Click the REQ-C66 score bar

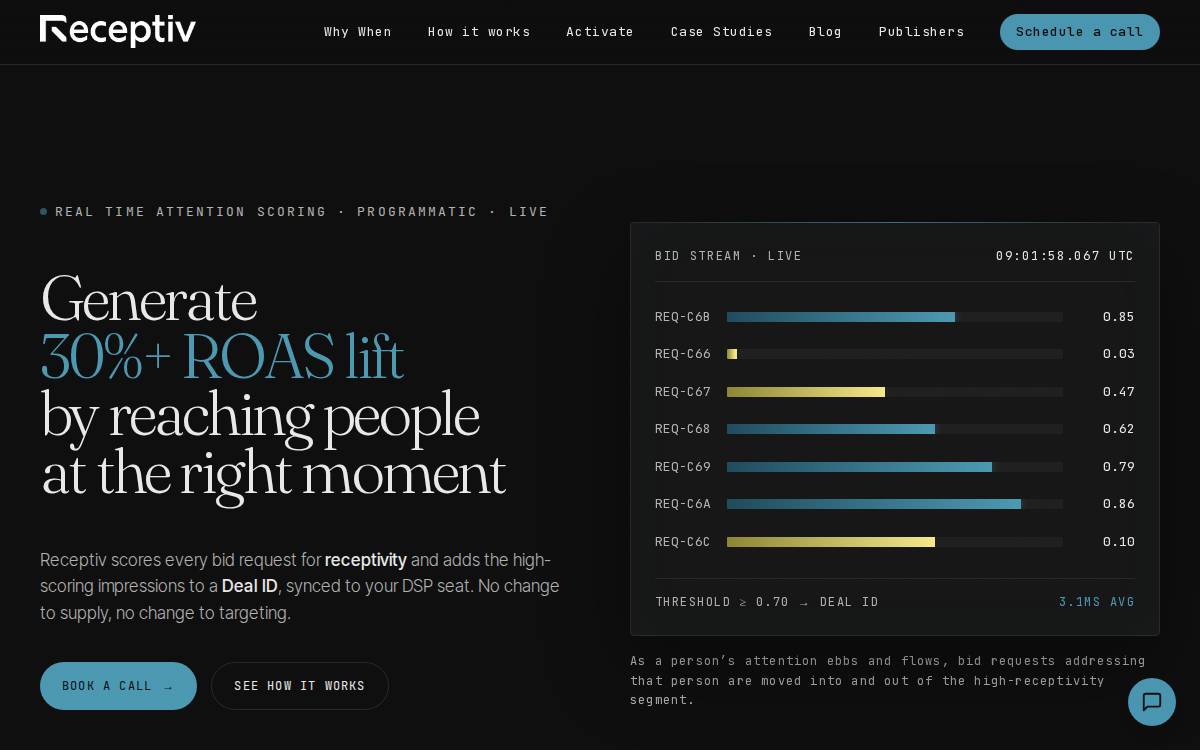[895, 354]
